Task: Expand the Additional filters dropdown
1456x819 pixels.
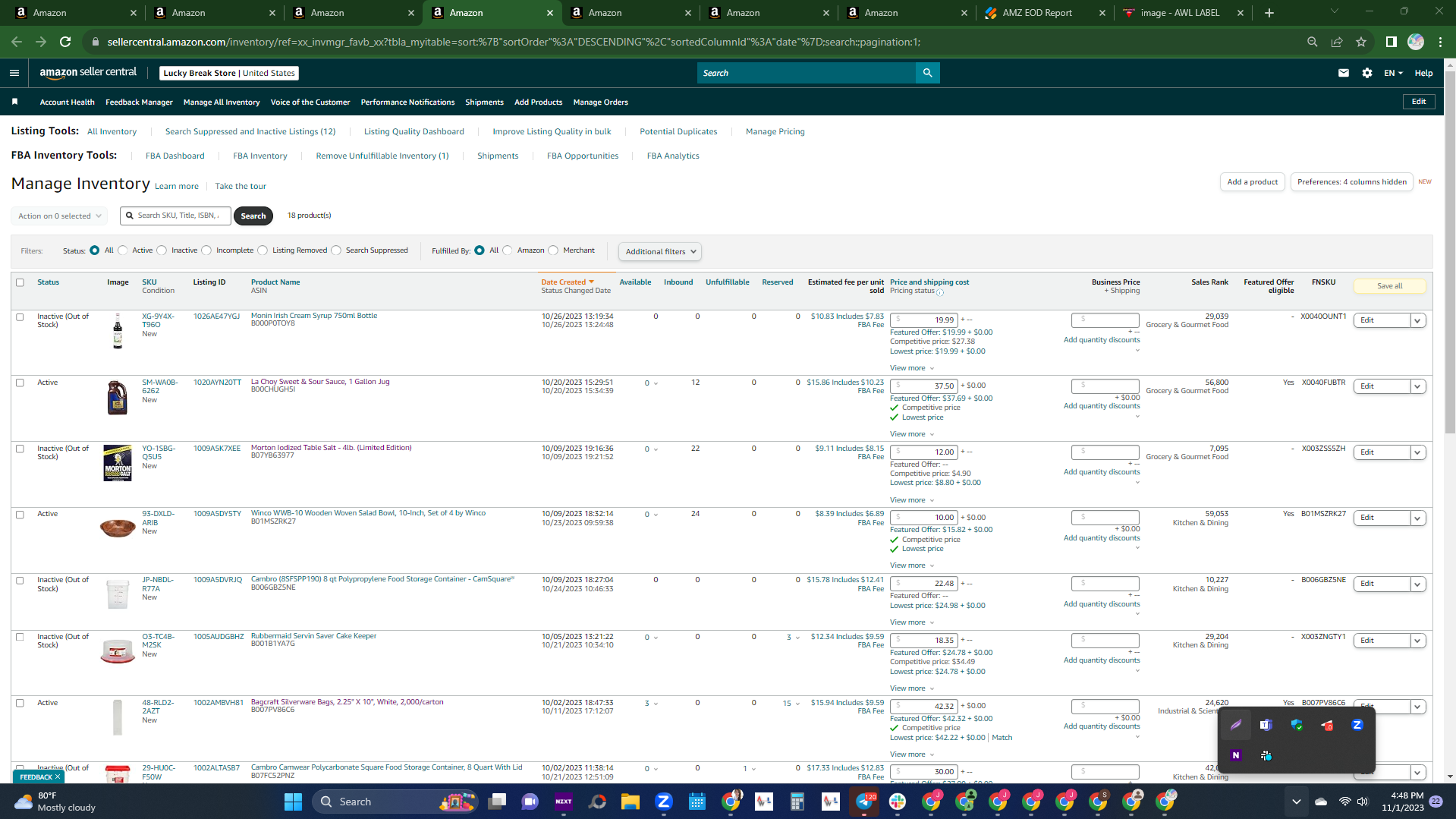Action: point(659,252)
